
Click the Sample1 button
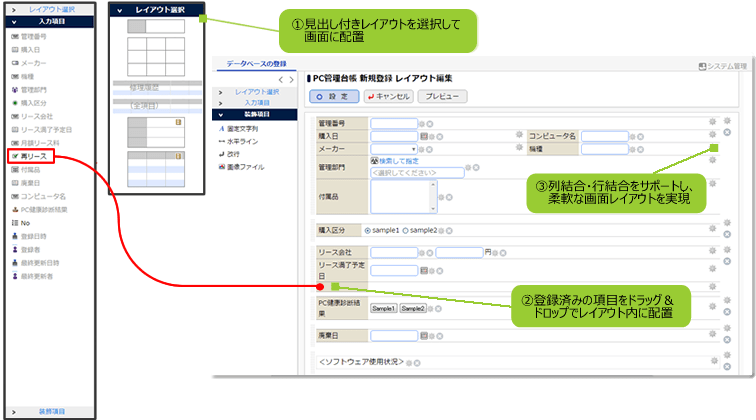pos(384,309)
